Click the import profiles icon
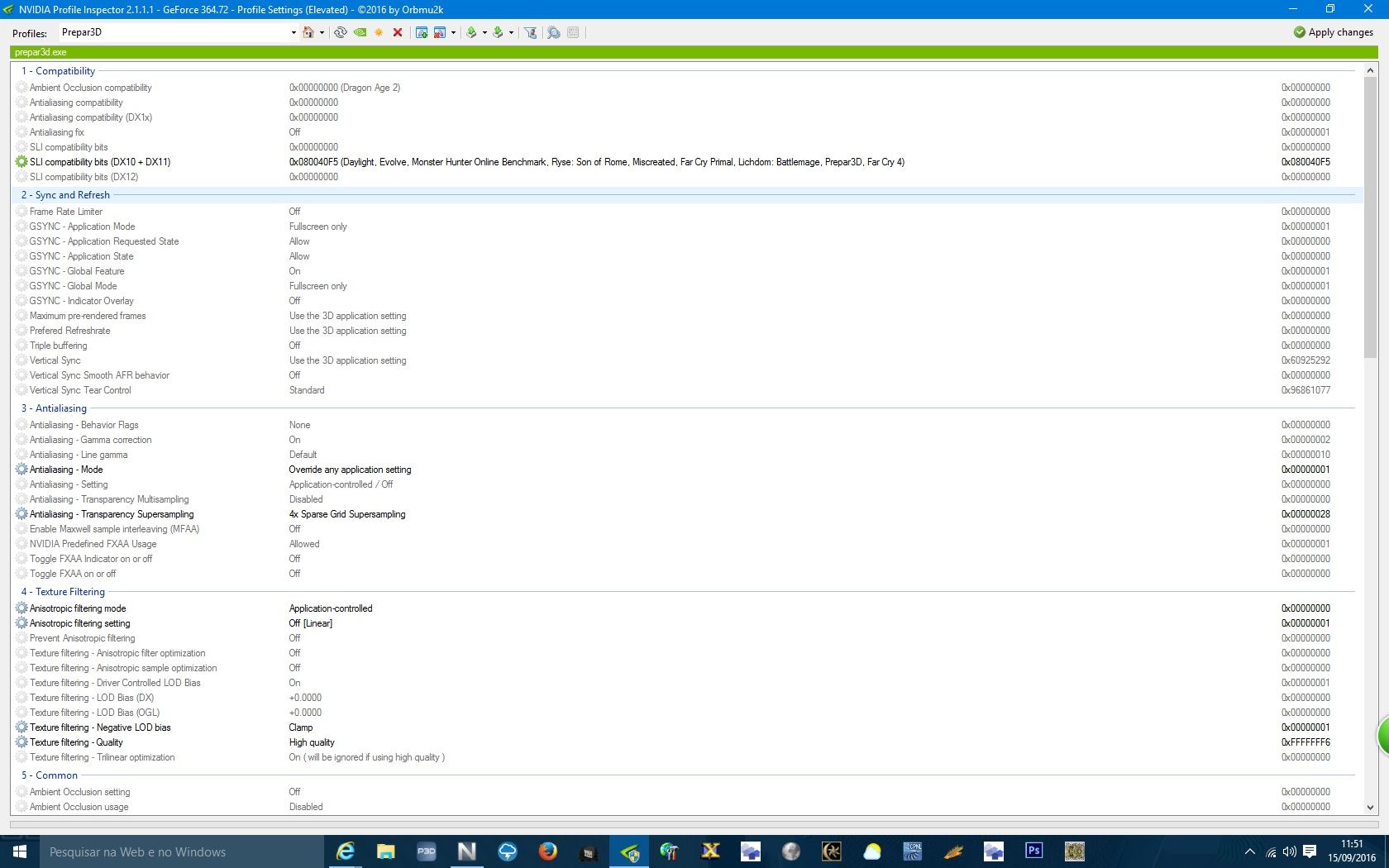Image resolution: width=1389 pixels, height=868 pixels. 498,32
